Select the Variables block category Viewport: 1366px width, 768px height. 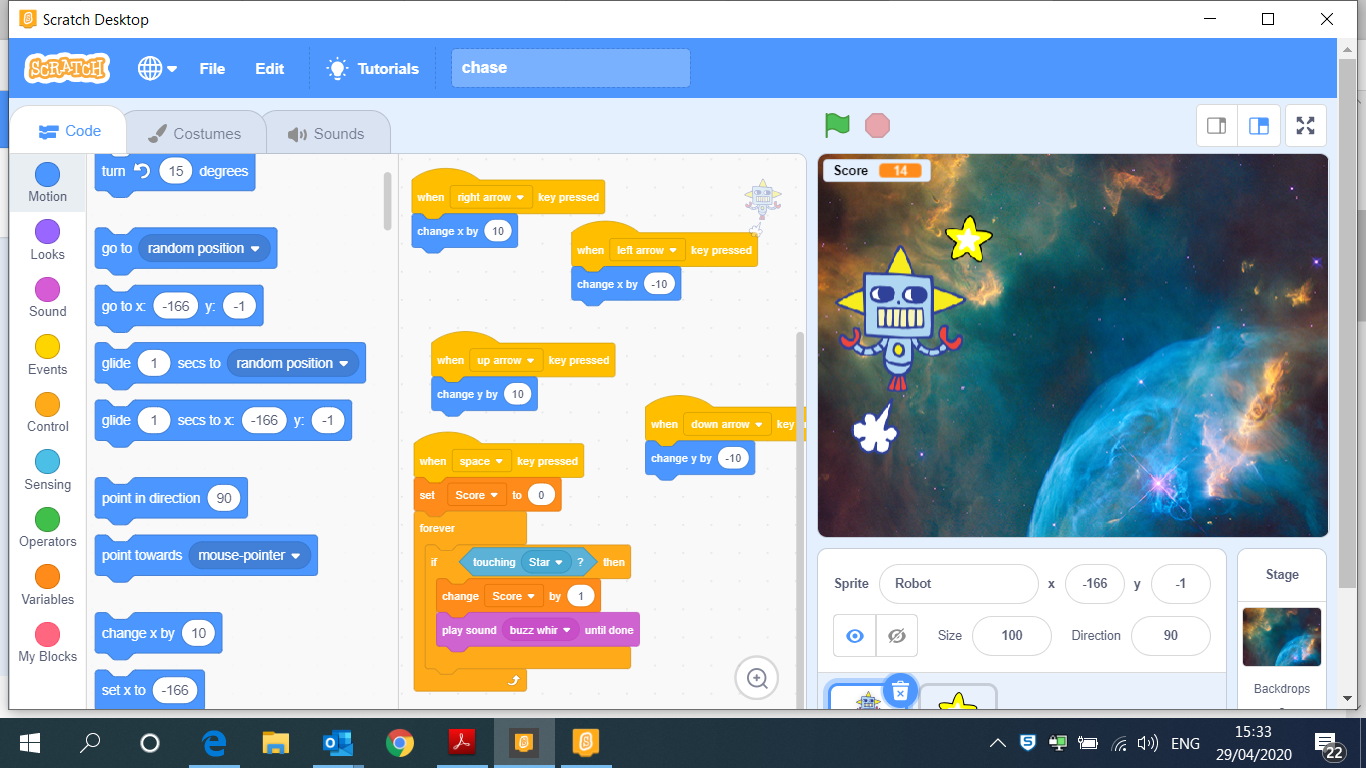[47, 586]
